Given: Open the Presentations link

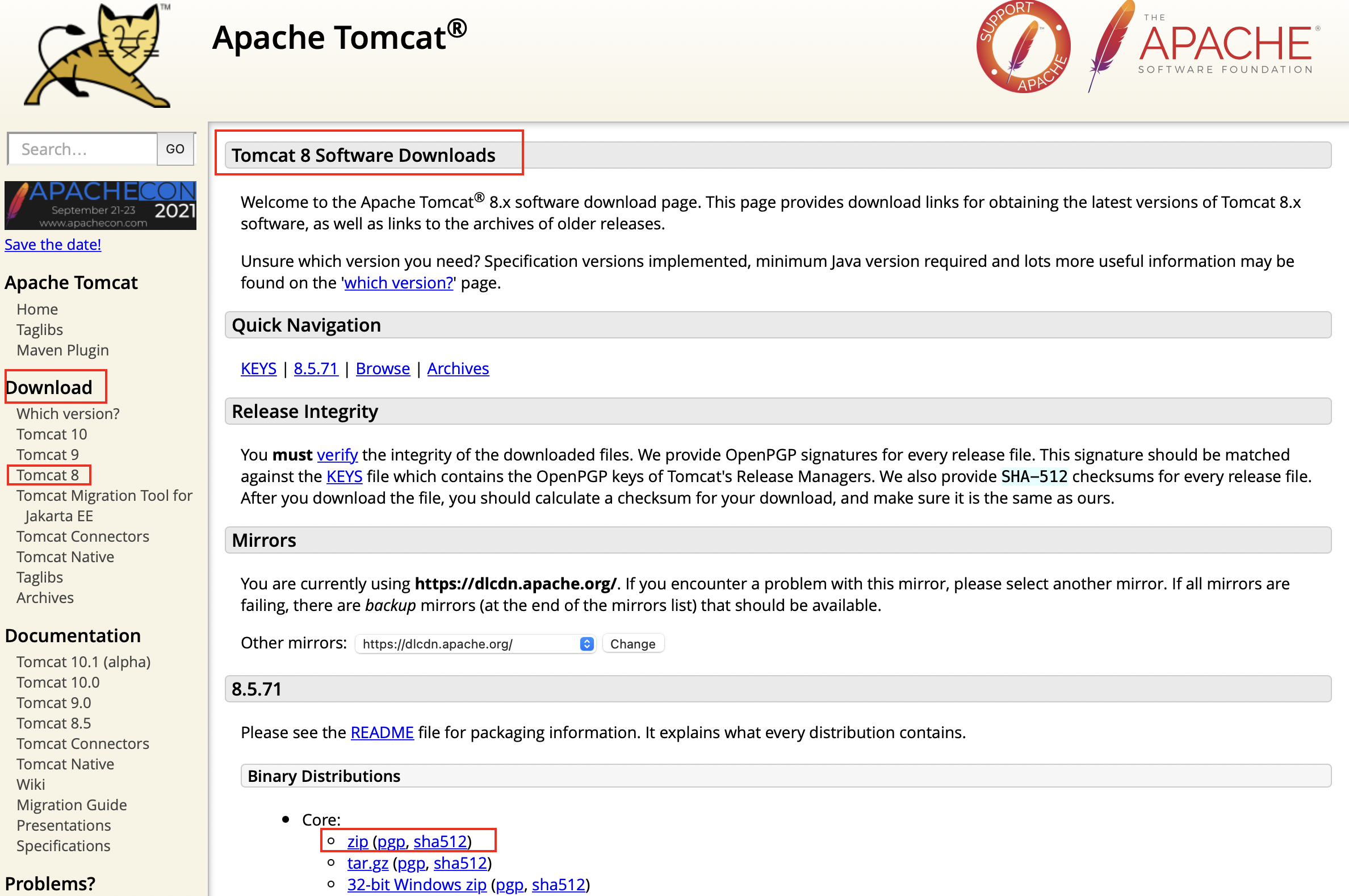Looking at the screenshot, I should [64, 826].
